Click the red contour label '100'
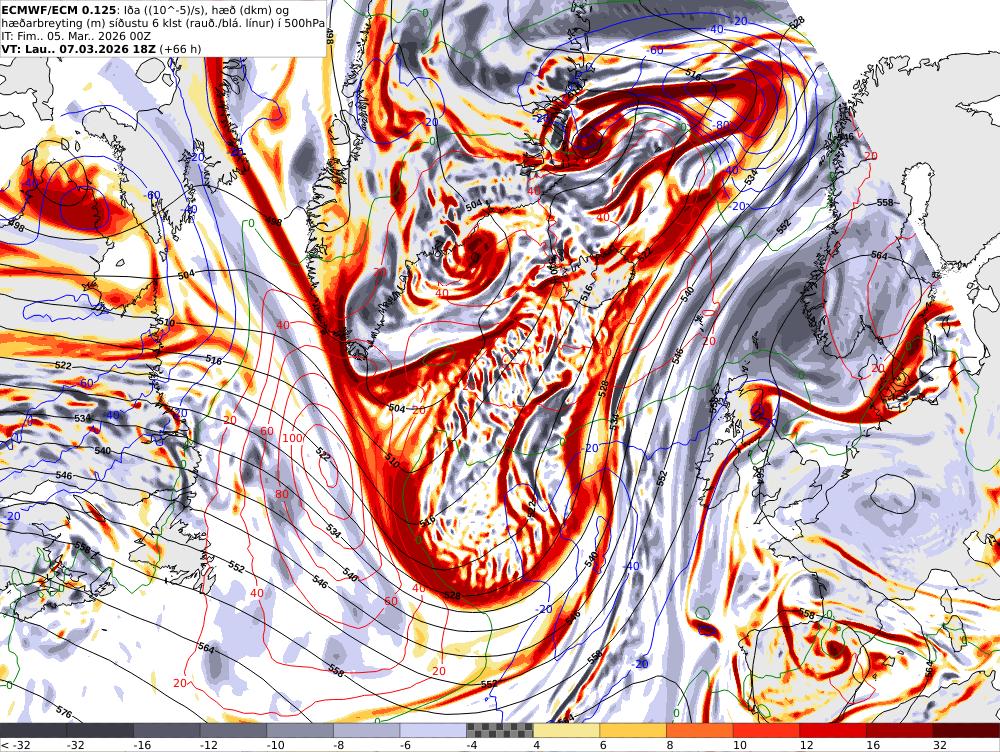Screen dimensions: 1000x752 [x=292, y=438]
